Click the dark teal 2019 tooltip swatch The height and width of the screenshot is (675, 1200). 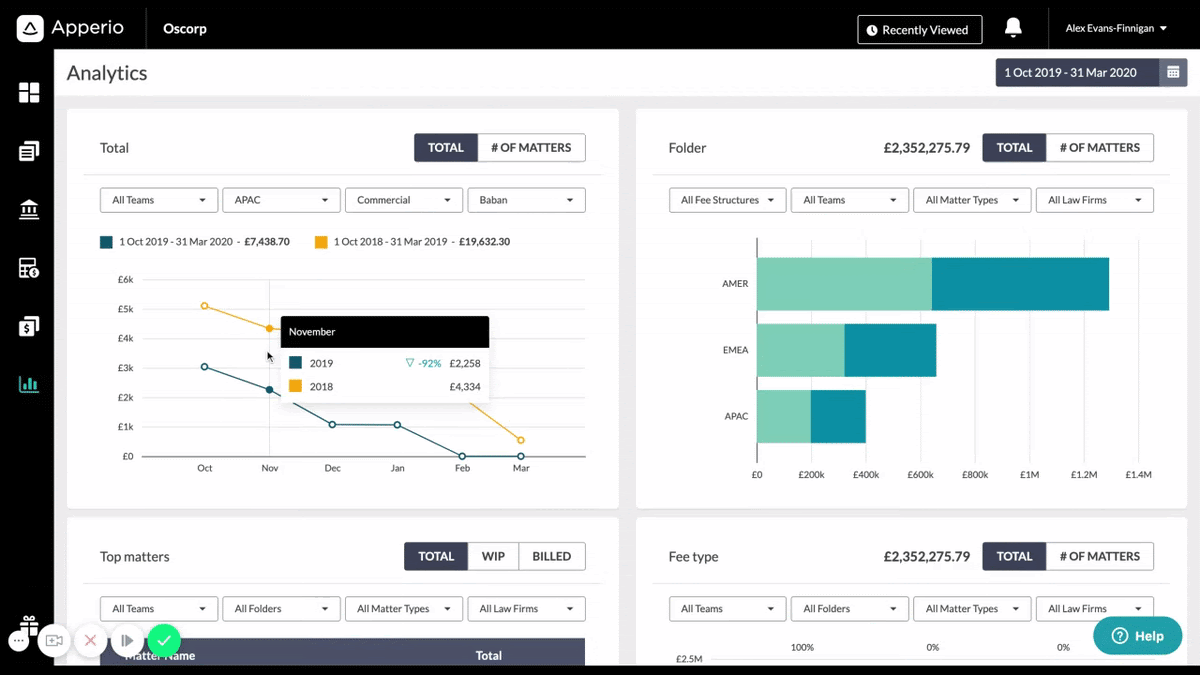[295, 363]
